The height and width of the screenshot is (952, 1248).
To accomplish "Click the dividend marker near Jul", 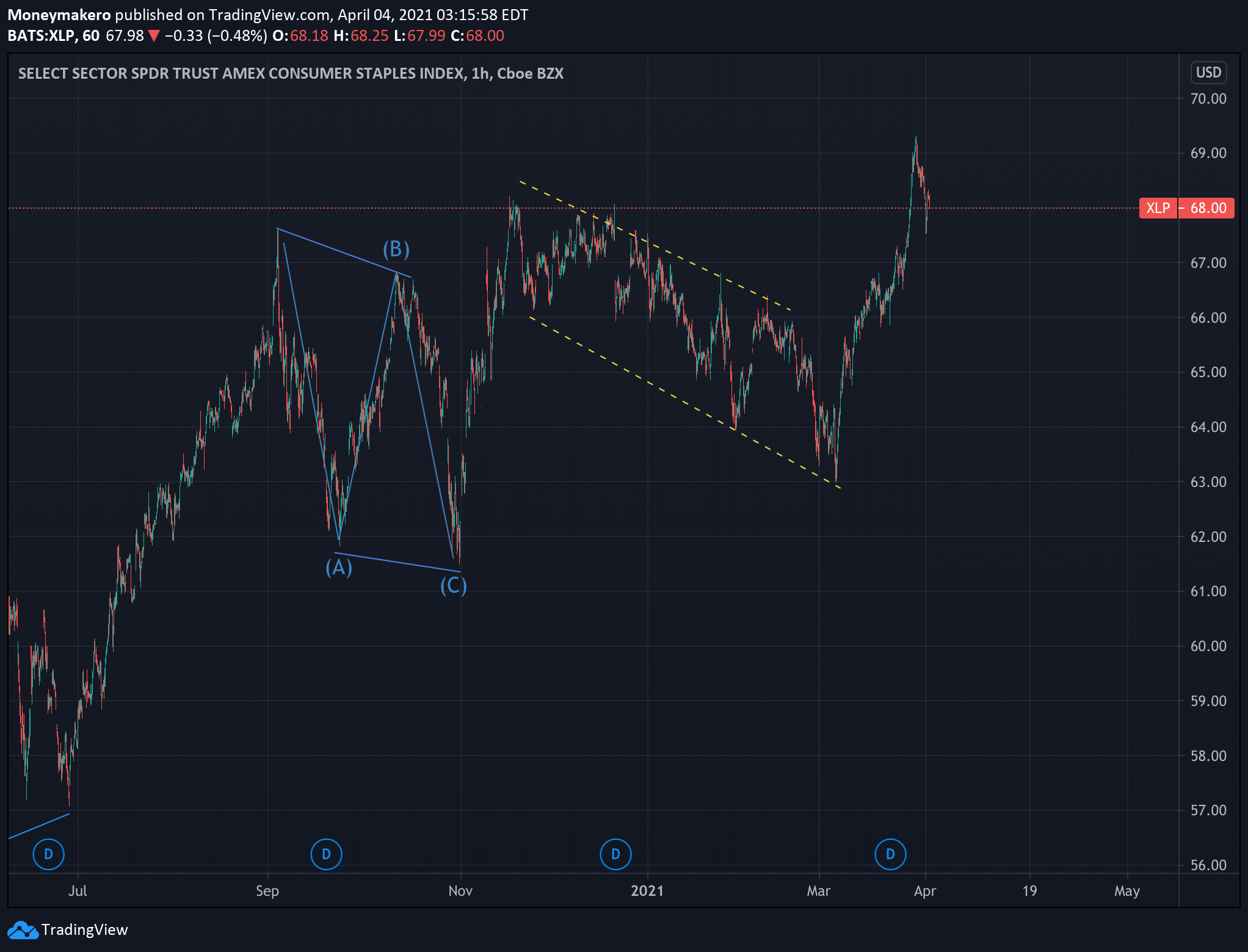I will click(x=48, y=854).
